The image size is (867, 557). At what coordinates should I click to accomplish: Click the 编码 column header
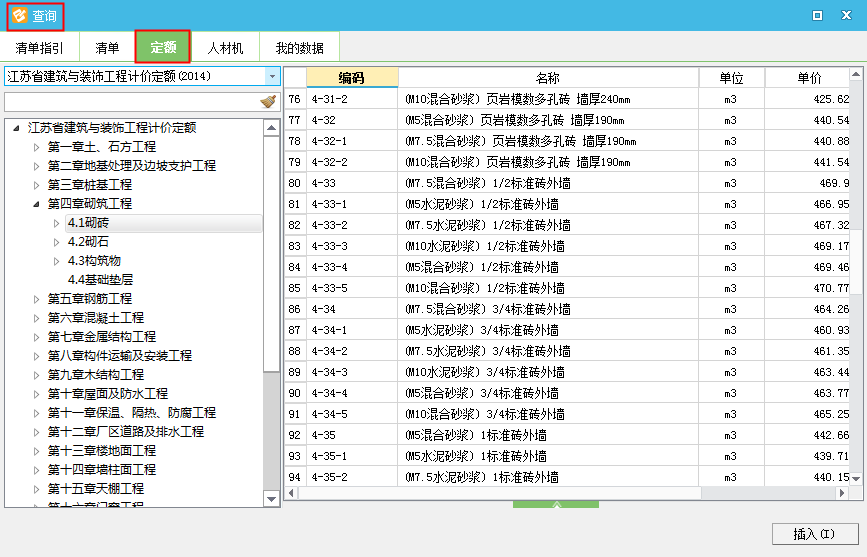pos(352,78)
